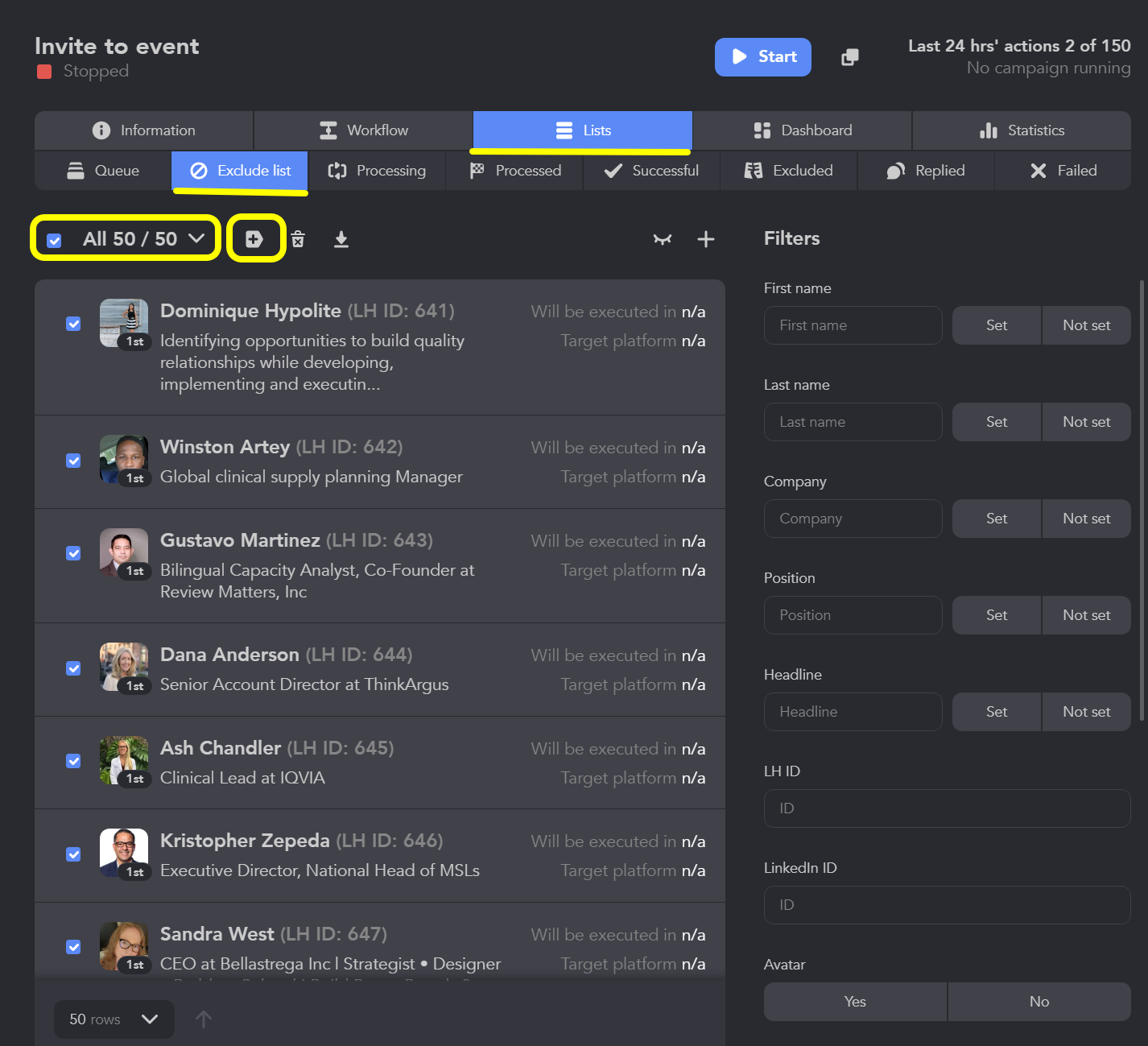Click the plus add icon near Filters
Image resolution: width=1148 pixels, height=1046 pixels.
706,239
